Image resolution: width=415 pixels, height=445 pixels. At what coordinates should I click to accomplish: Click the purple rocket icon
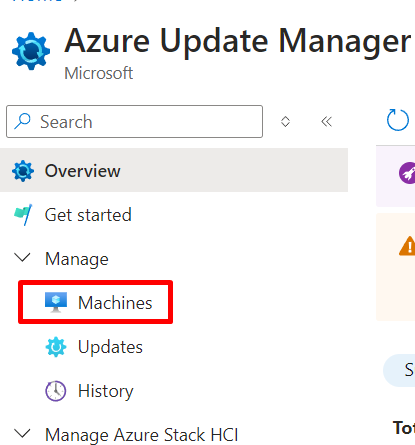point(407,173)
